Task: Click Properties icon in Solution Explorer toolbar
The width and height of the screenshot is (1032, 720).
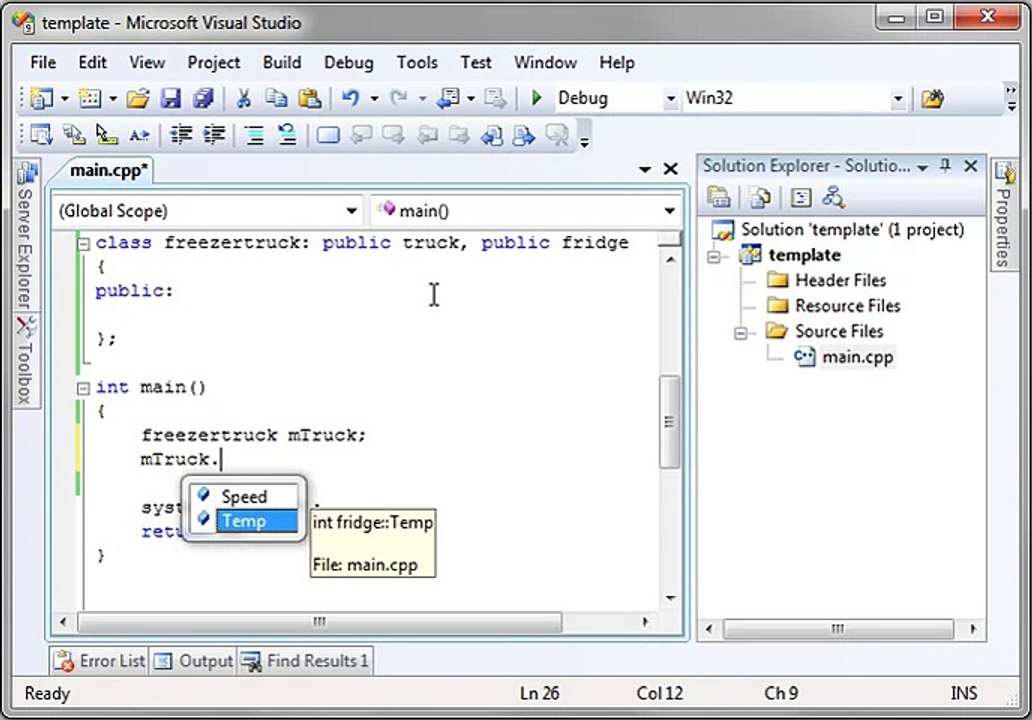Action: coord(718,197)
